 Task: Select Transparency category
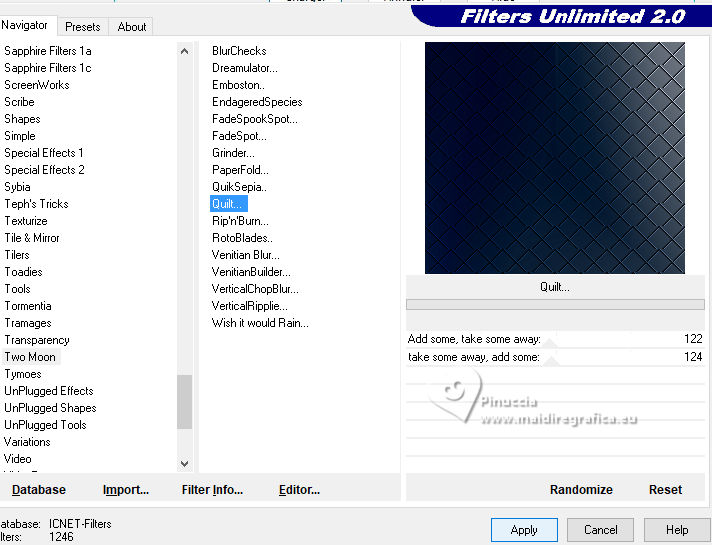click(37, 340)
